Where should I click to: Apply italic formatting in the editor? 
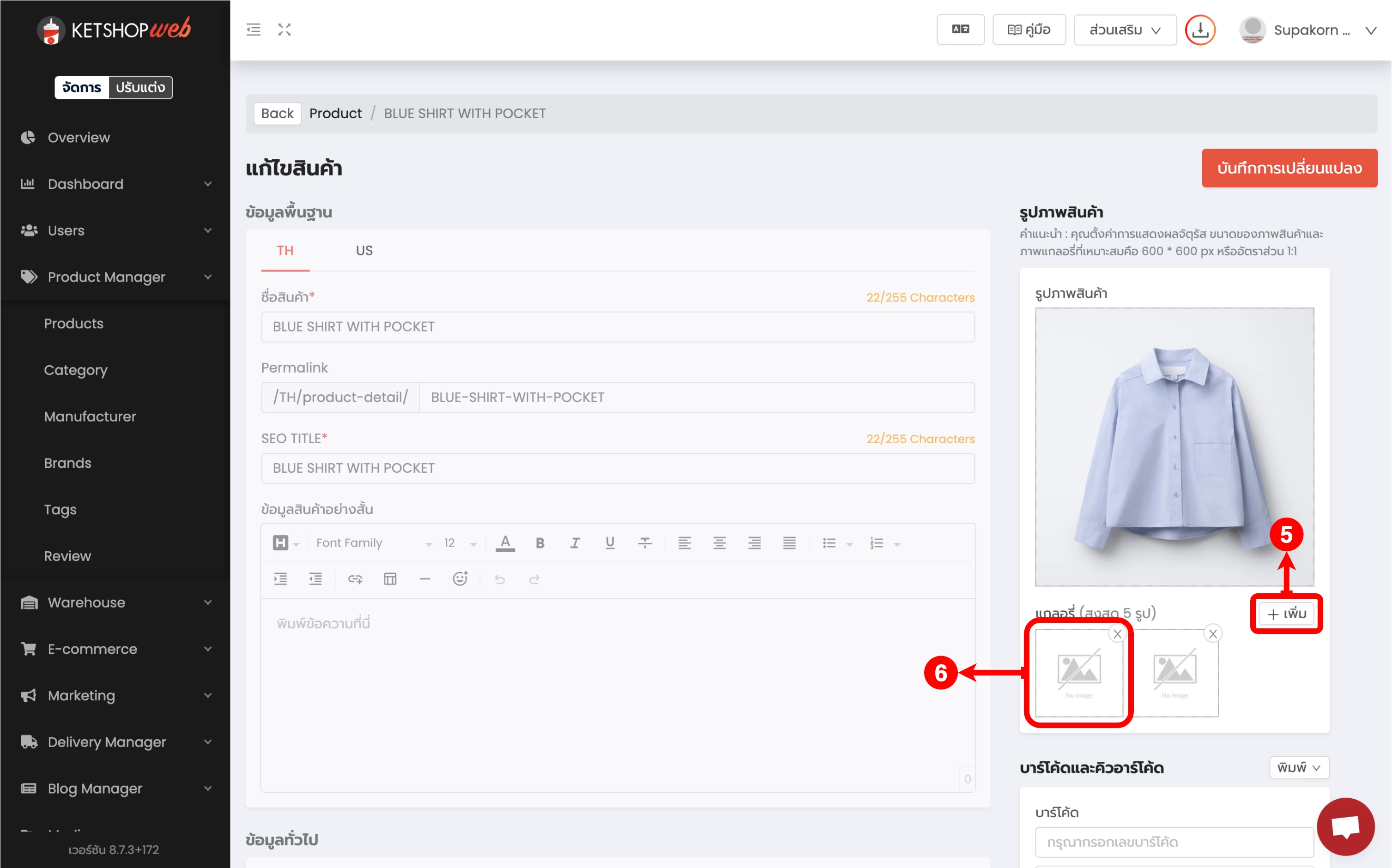[x=575, y=543]
